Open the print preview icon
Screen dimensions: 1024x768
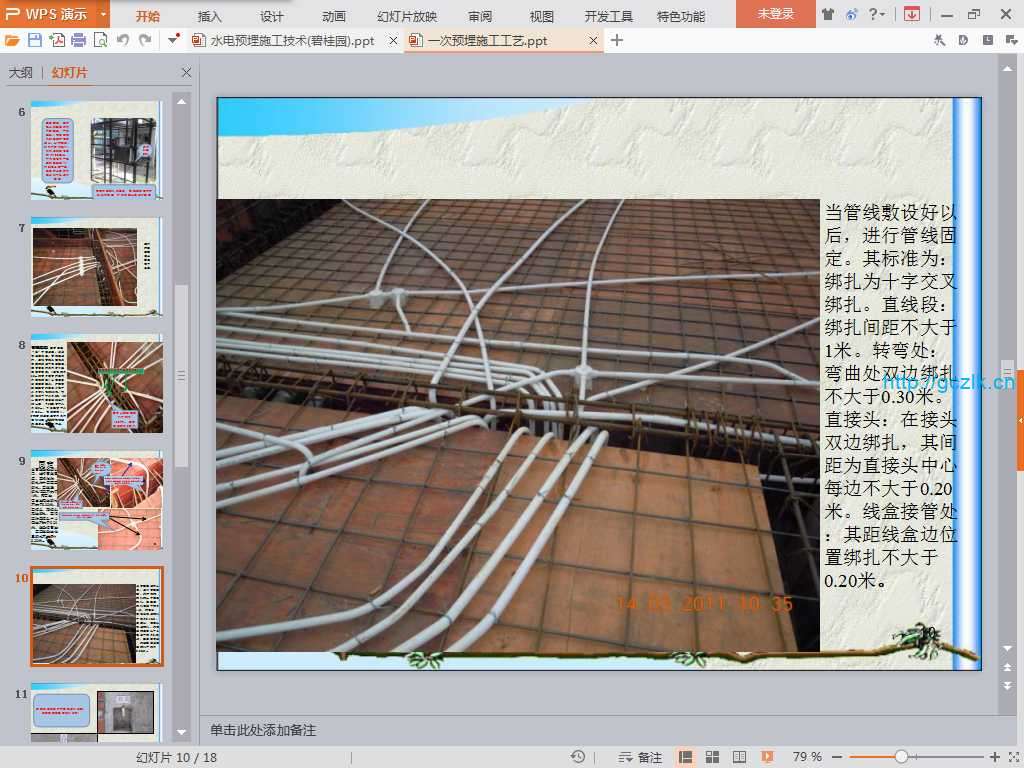100,40
